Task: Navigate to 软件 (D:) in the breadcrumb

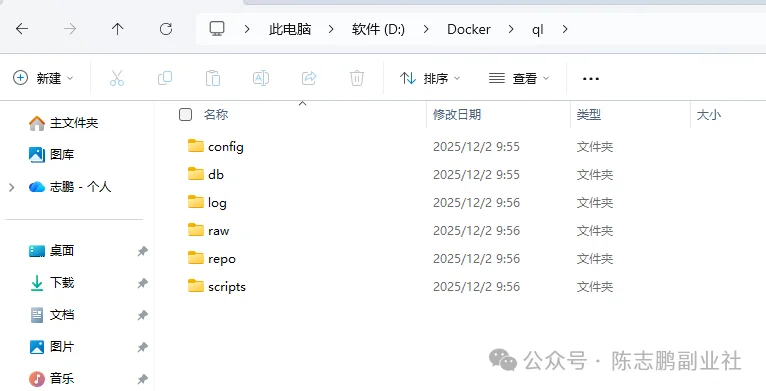Action: (378, 29)
